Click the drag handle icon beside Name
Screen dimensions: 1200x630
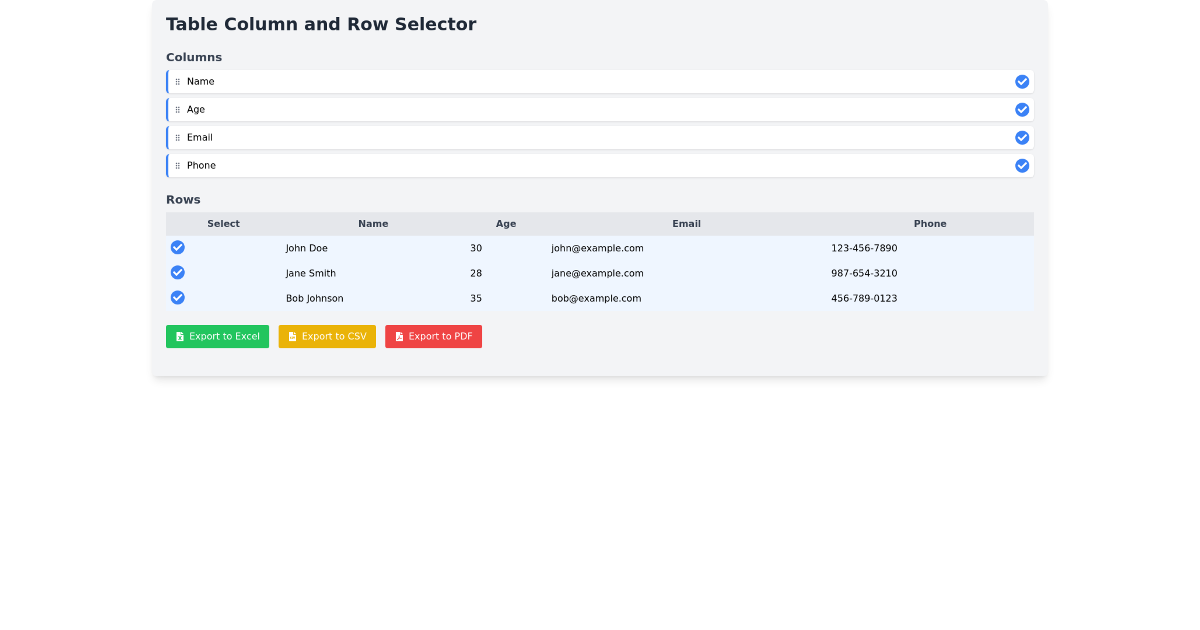tap(180, 81)
